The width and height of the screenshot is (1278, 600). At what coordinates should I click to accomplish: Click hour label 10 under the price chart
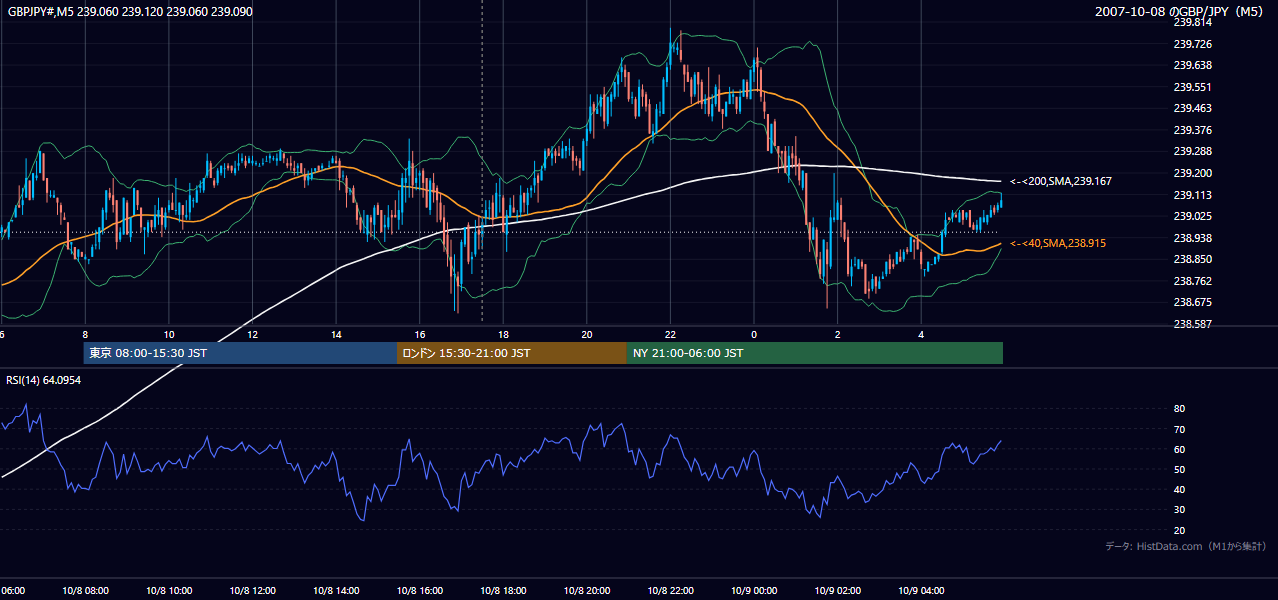[169, 334]
